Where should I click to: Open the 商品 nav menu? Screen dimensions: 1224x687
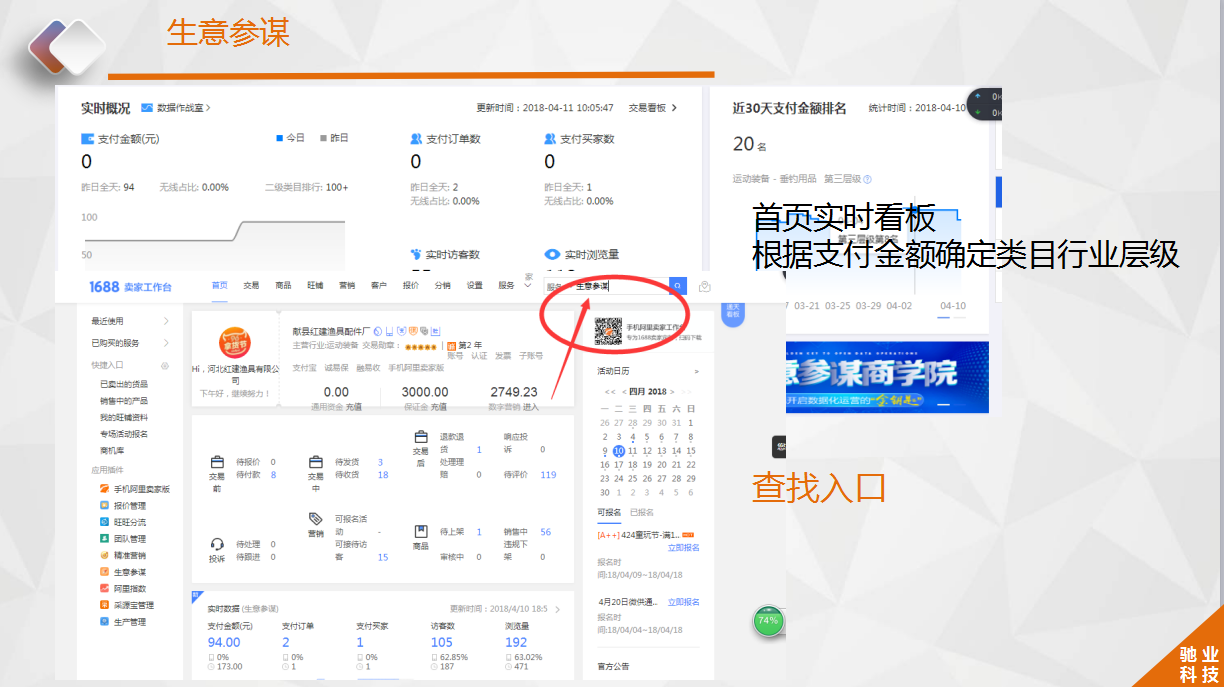283,286
